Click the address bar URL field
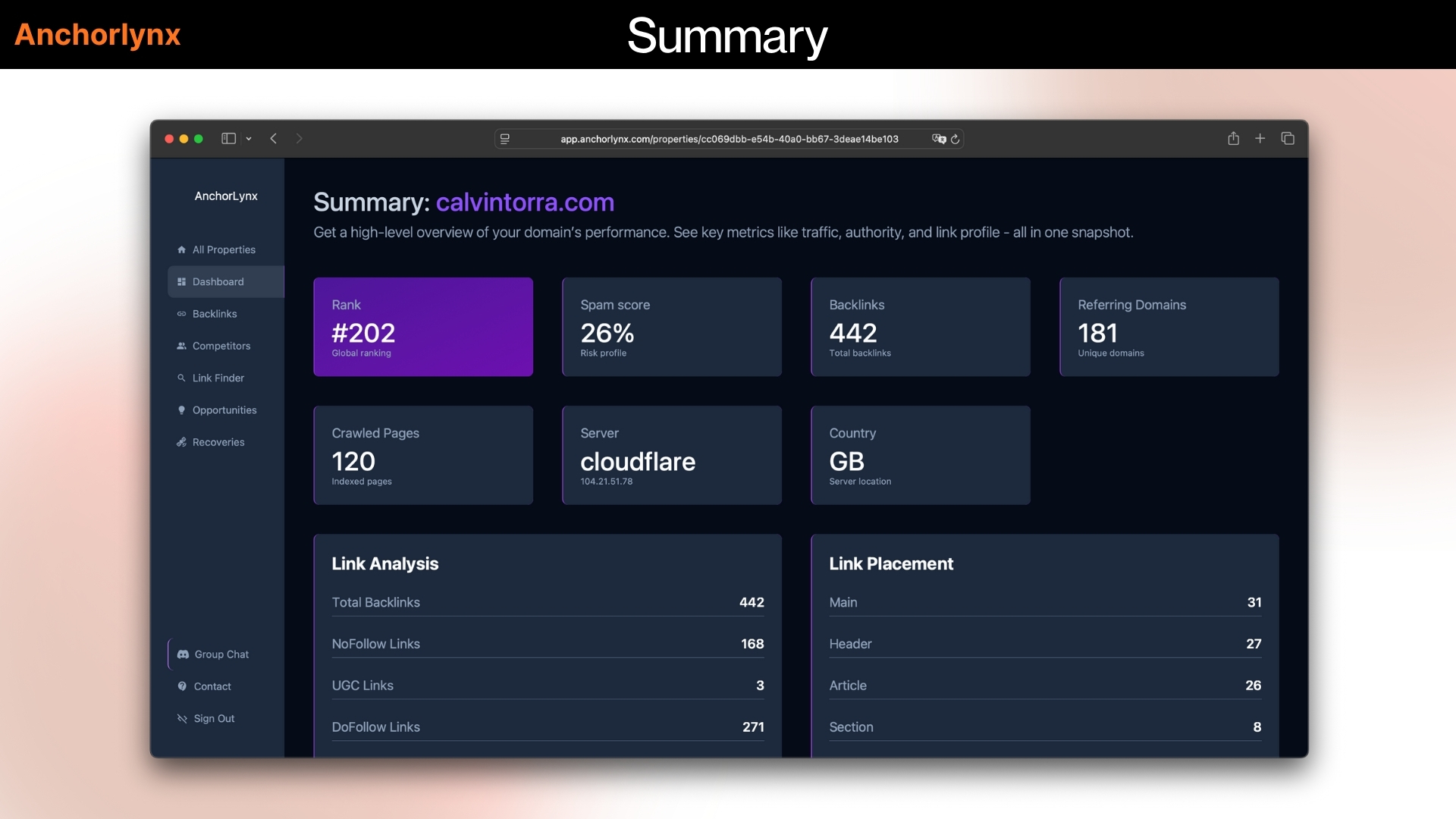1456x819 pixels. [728, 140]
